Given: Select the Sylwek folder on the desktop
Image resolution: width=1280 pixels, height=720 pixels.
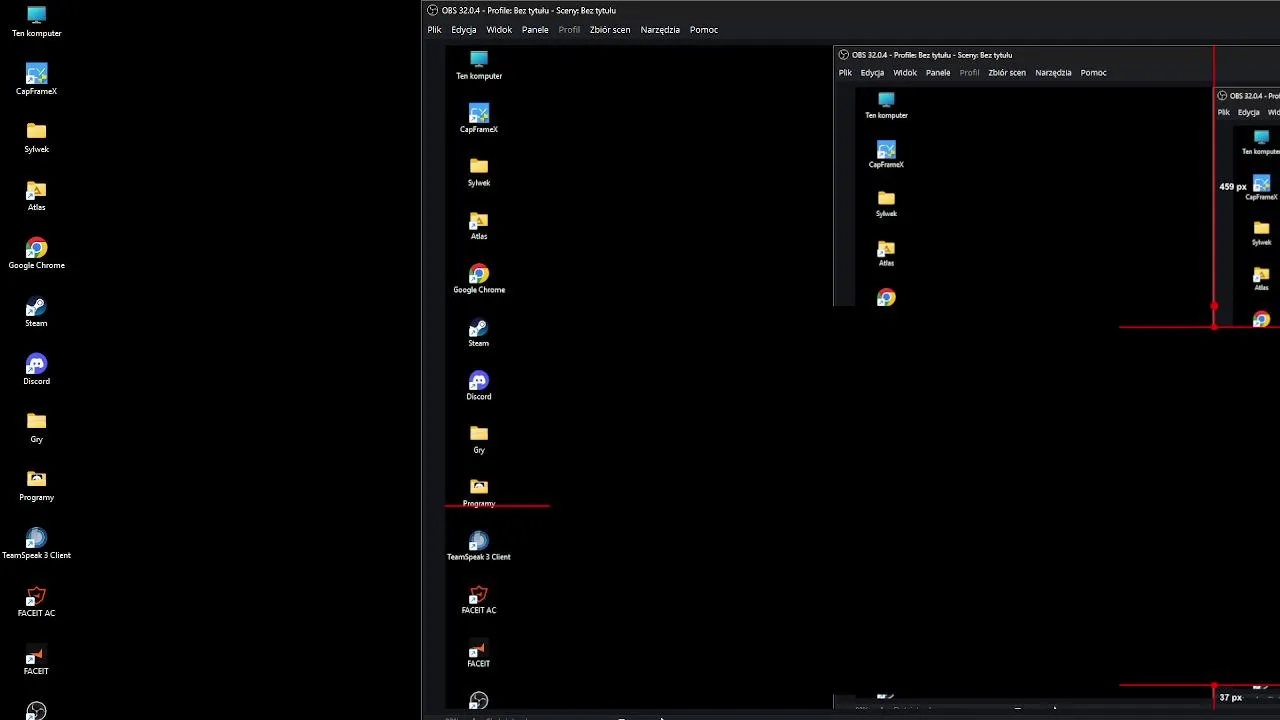Looking at the screenshot, I should (x=36, y=137).
